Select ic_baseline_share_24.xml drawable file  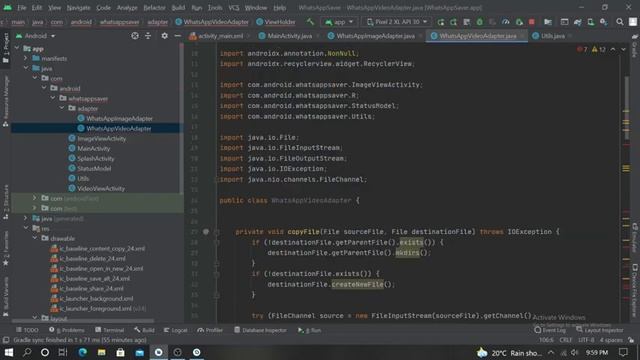[x=91, y=289]
